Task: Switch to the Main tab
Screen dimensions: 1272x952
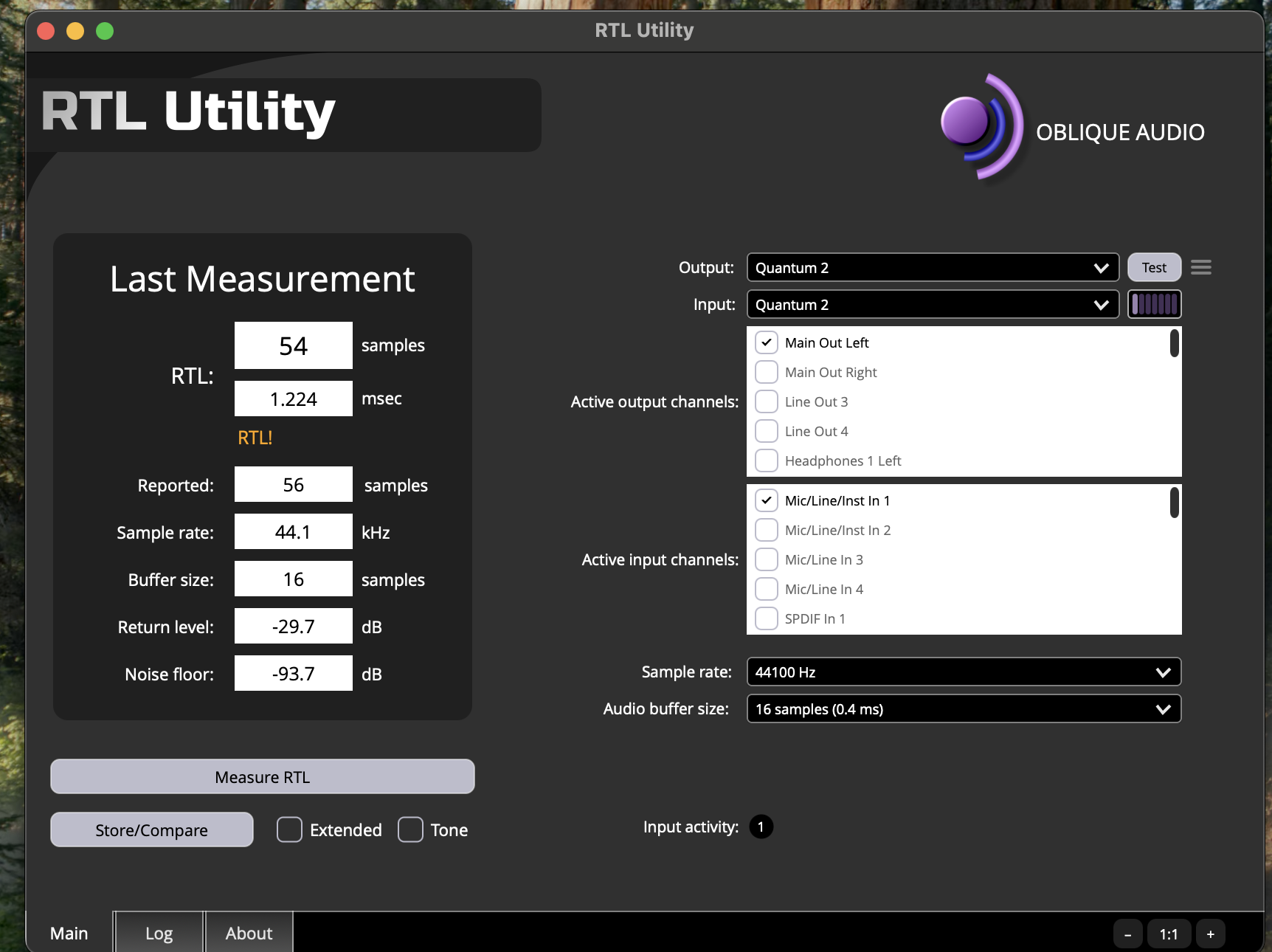Action: pyautogui.click(x=69, y=933)
